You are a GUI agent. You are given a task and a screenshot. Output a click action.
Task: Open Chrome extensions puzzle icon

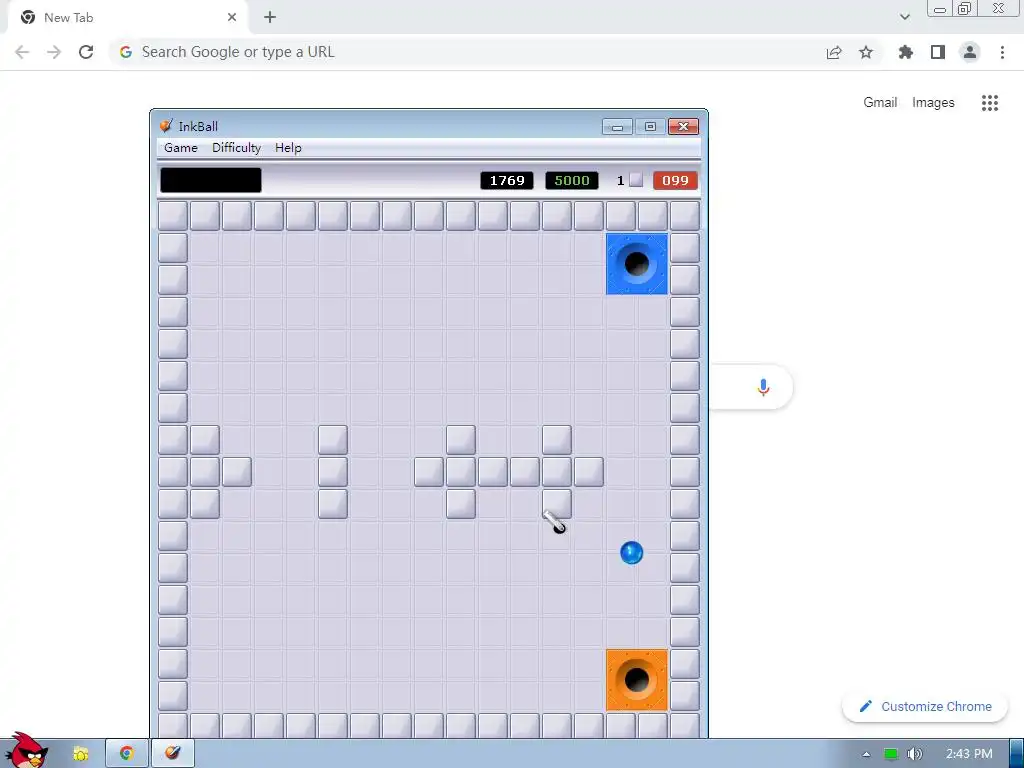906,52
